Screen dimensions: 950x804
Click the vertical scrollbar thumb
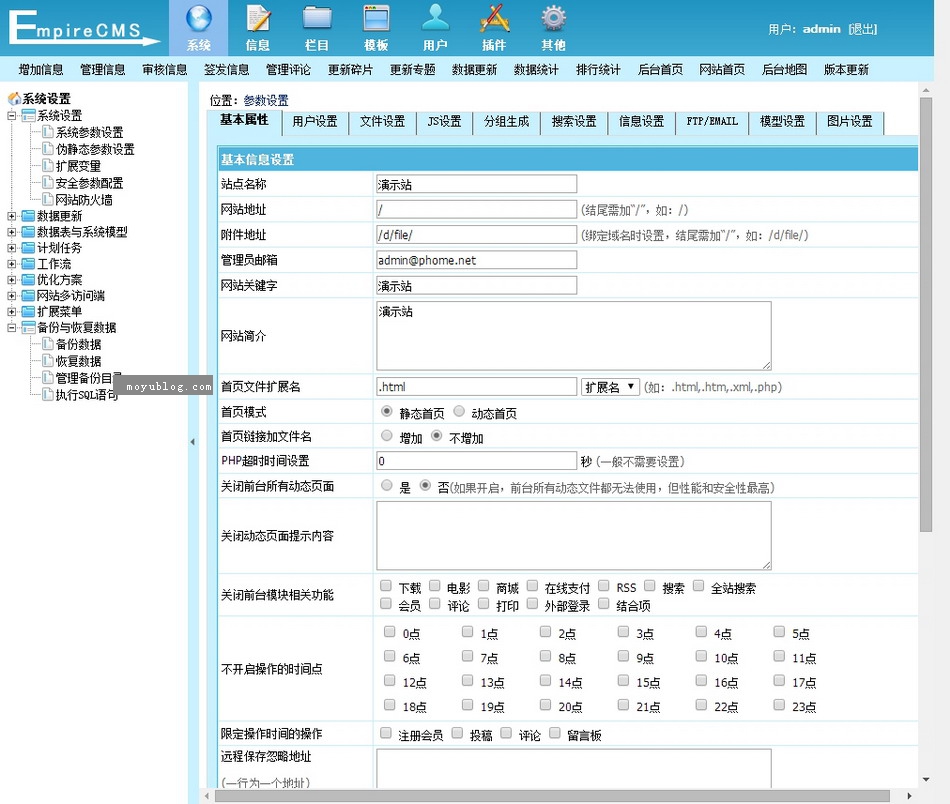pyautogui.click(x=926, y=315)
